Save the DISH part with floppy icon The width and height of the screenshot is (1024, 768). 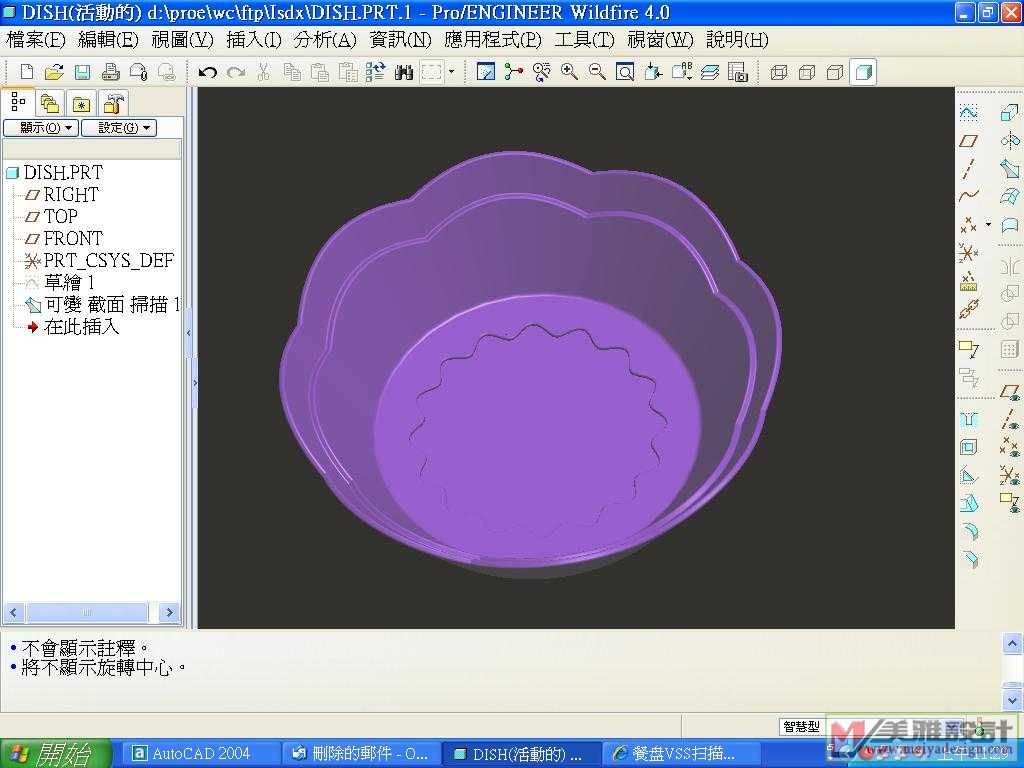tap(82, 71)
